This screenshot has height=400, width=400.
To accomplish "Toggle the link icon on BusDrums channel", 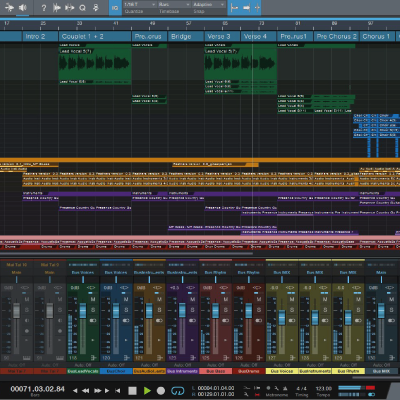I will (x=259, y=320).
